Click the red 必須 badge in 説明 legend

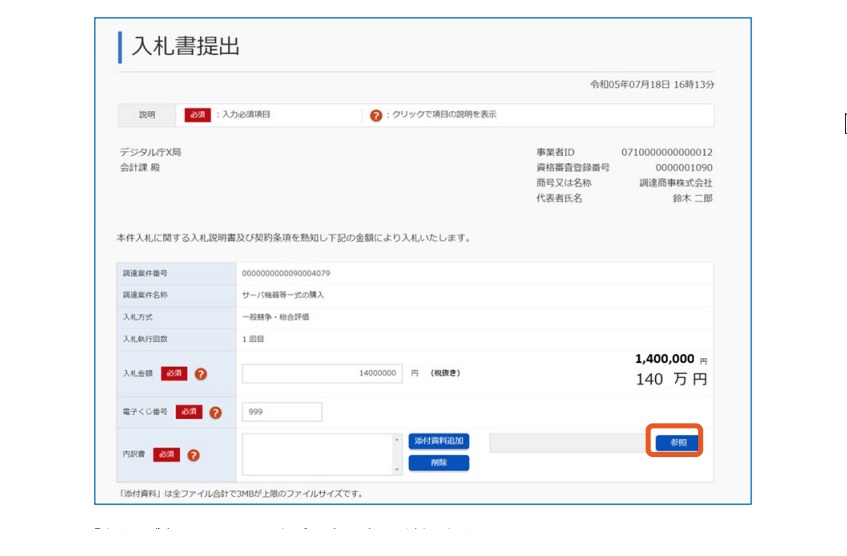click(x=197, y=115)
